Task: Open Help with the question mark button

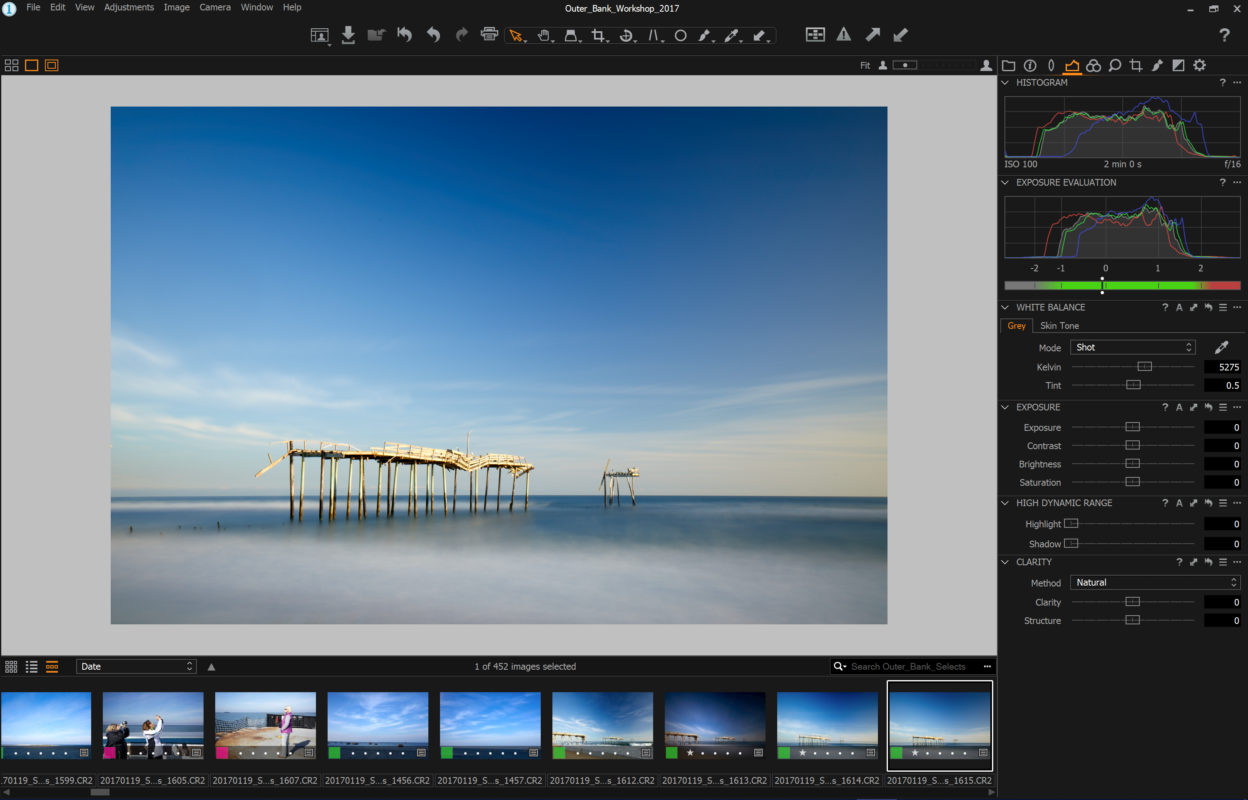Action: [1224, 35]
